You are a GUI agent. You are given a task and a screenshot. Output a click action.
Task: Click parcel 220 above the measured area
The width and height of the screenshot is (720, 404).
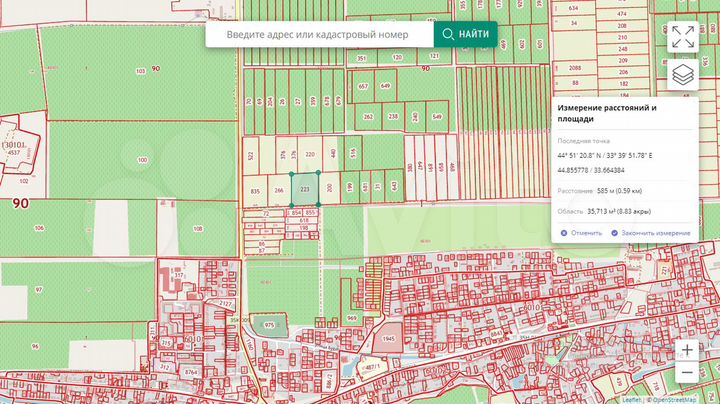click(x=310, y=154)
